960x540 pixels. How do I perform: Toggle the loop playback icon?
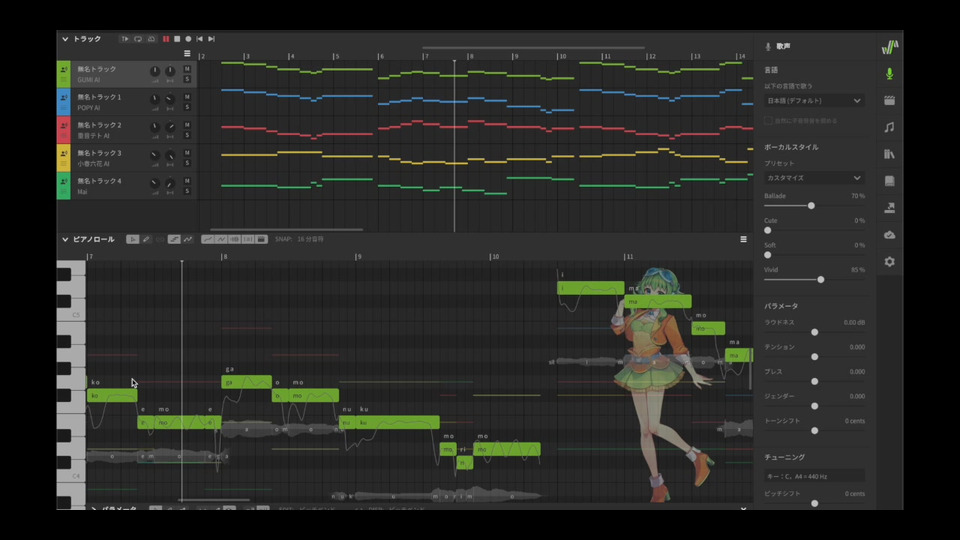pos(138,39)
